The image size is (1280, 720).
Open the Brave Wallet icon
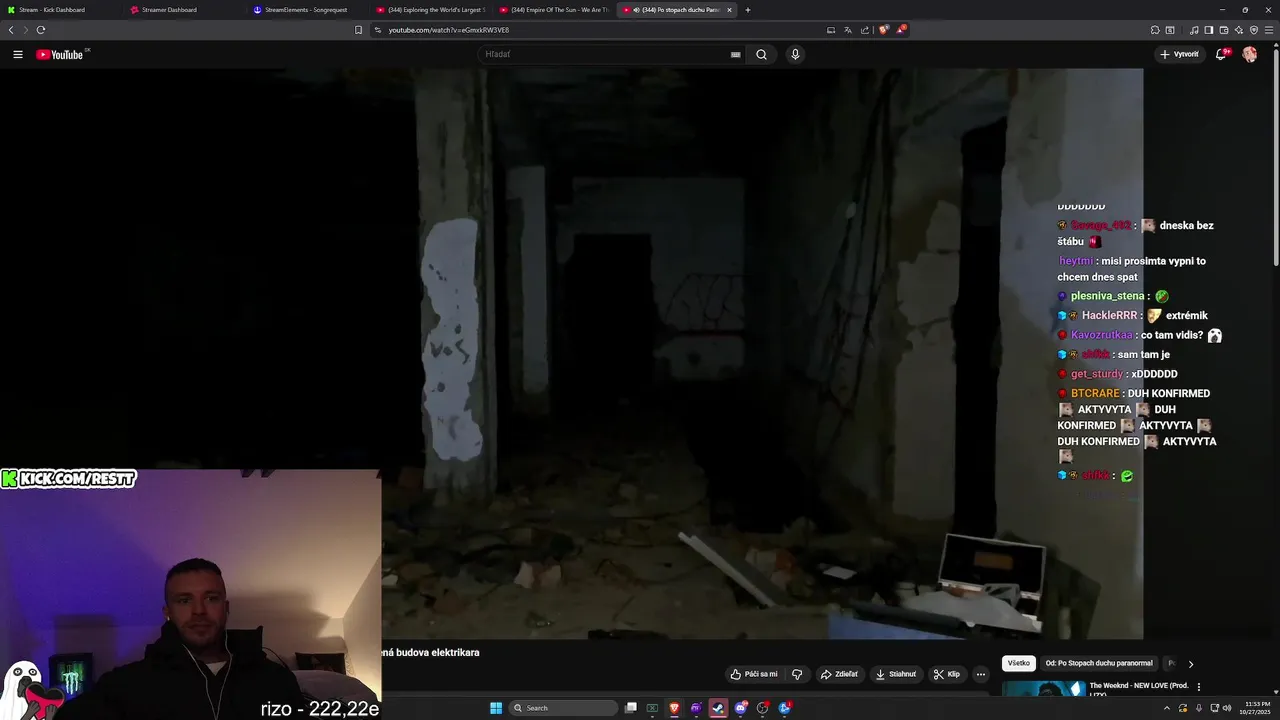pyautogui.click(x=1224, y=30)
